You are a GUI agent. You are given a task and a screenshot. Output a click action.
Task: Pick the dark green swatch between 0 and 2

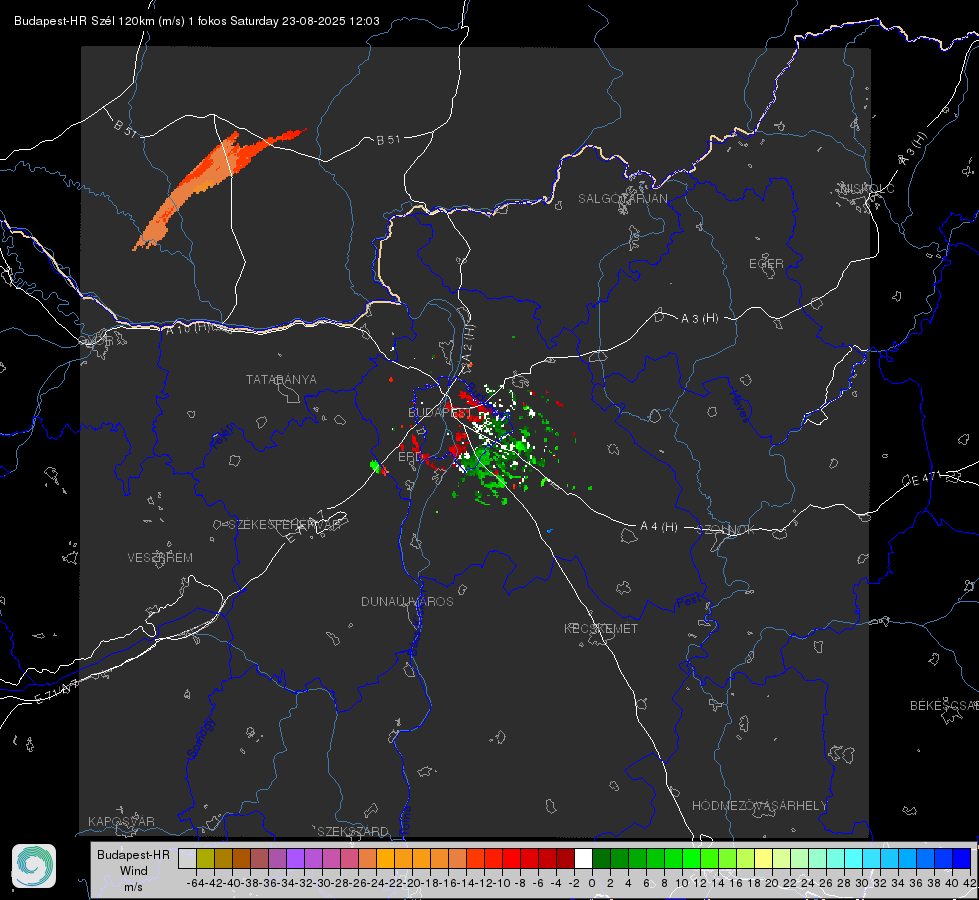[601, 859]
